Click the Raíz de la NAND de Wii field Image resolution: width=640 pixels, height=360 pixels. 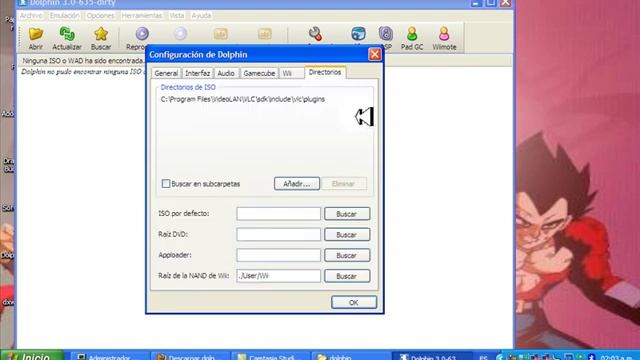pos(278,276)
